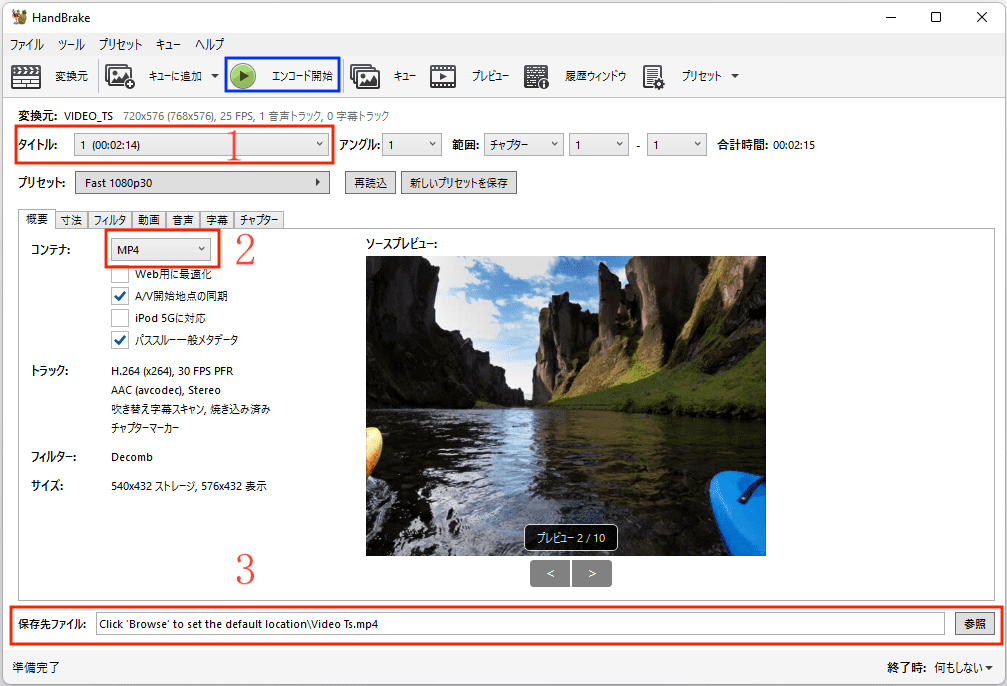
Task: Click the 準備完了 status text
Action: tap(36, 667)
